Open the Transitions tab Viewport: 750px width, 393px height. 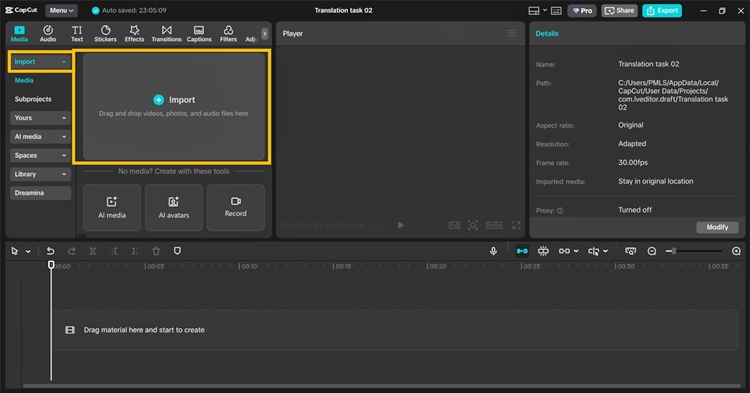pyautogui.click(x=166, y=33)
